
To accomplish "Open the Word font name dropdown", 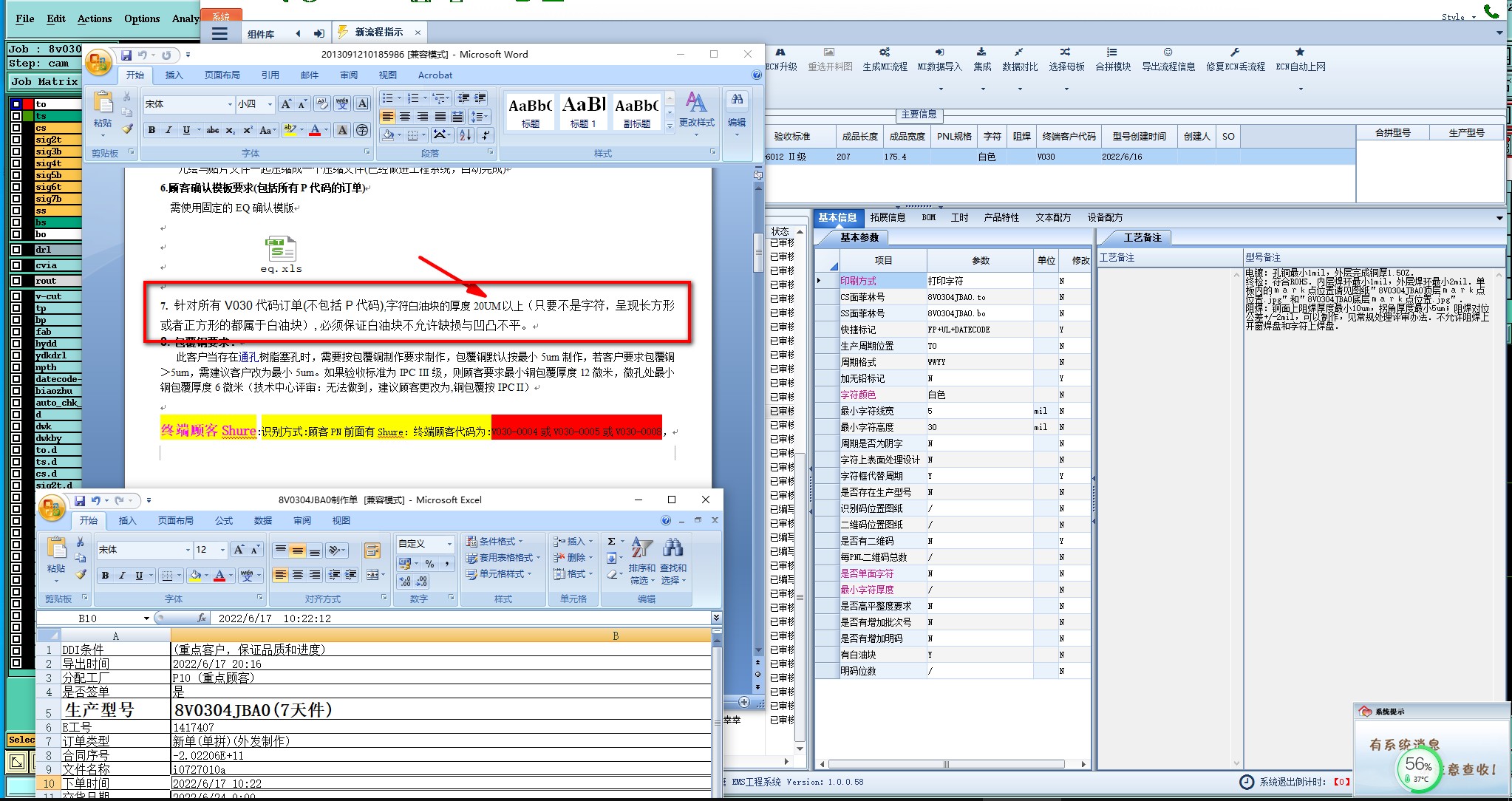I will coord(230,104).
